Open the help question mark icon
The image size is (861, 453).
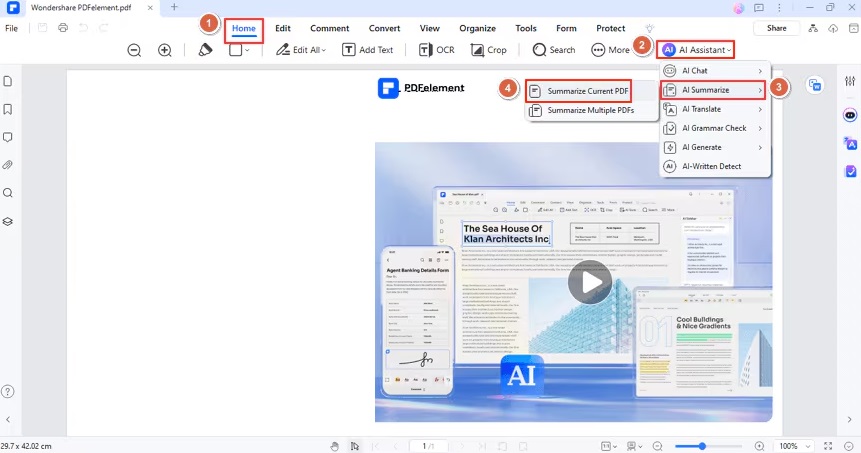click(x=8, y=392)
